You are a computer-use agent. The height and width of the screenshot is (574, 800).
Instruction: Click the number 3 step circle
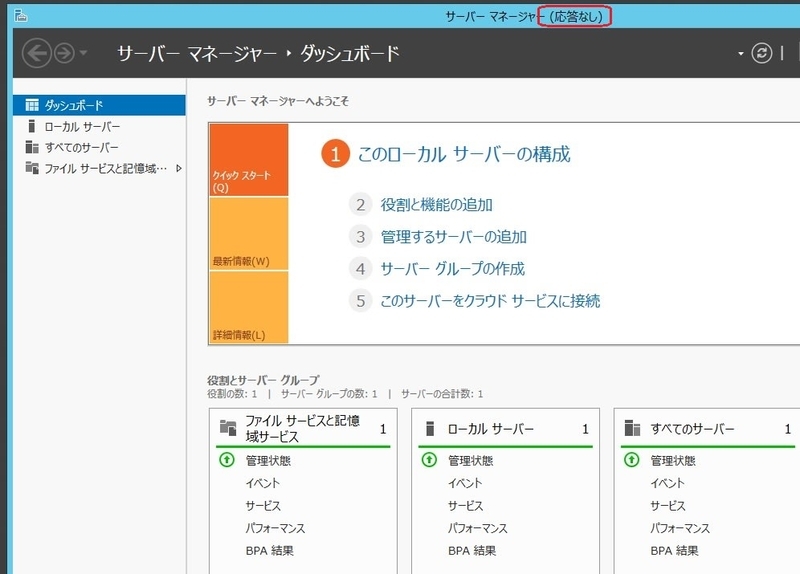[x=361, y=237]
